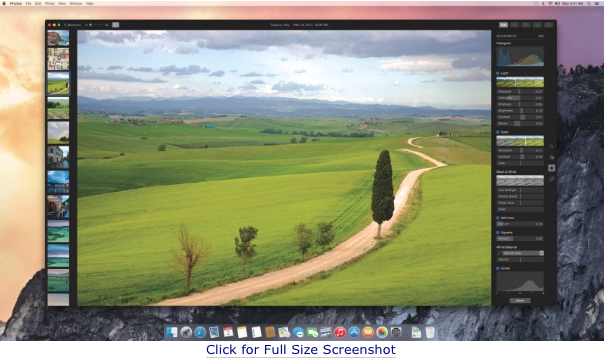The height and width of the screenshot is (362, 616).
Task: Launch Launchpad rocket icon in dock
Action: tap(186, 332)
